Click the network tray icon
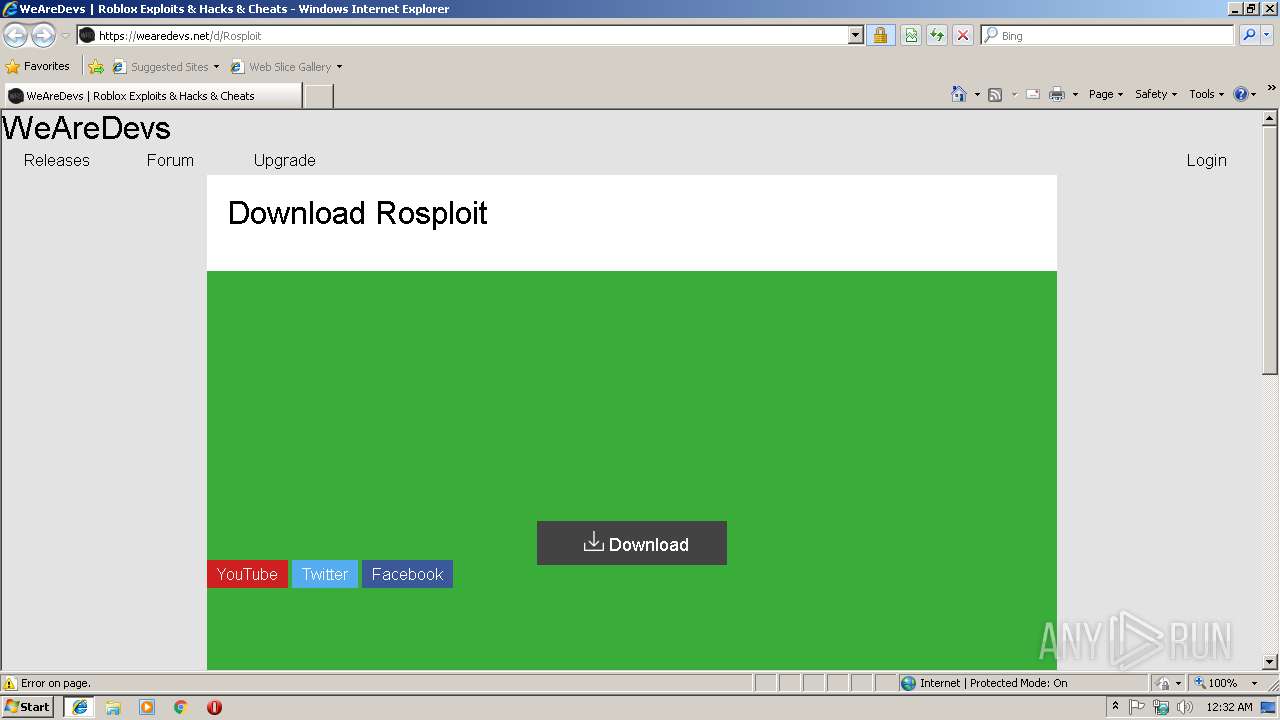Viewport: 1280px width, 720px height. click(x=1161, y=707)
